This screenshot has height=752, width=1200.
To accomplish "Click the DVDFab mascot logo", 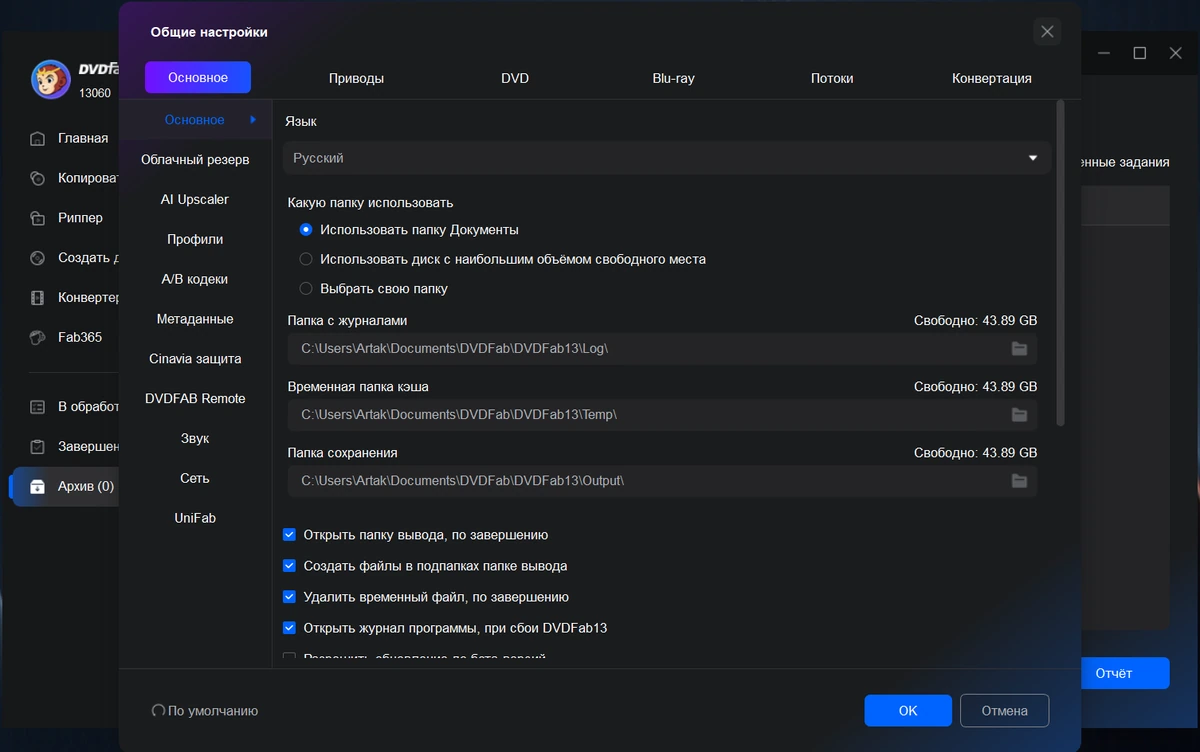I will coord(50,79).
